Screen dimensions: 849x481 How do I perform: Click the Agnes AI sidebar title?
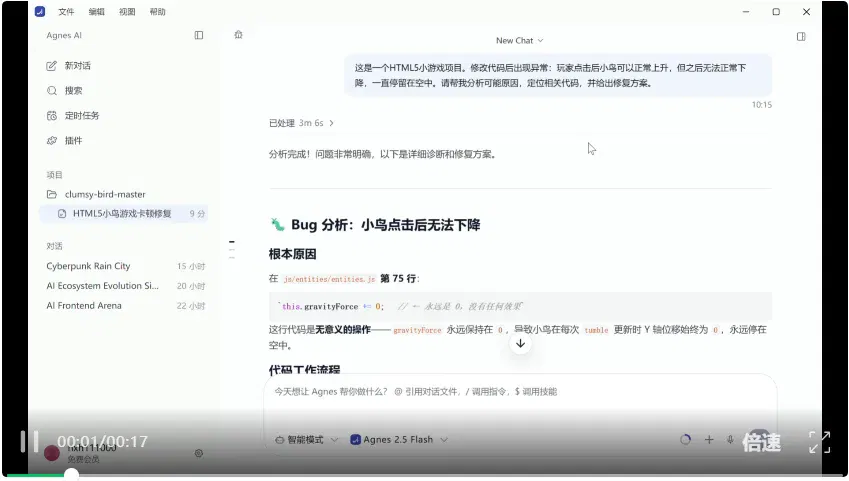(64, 35)
